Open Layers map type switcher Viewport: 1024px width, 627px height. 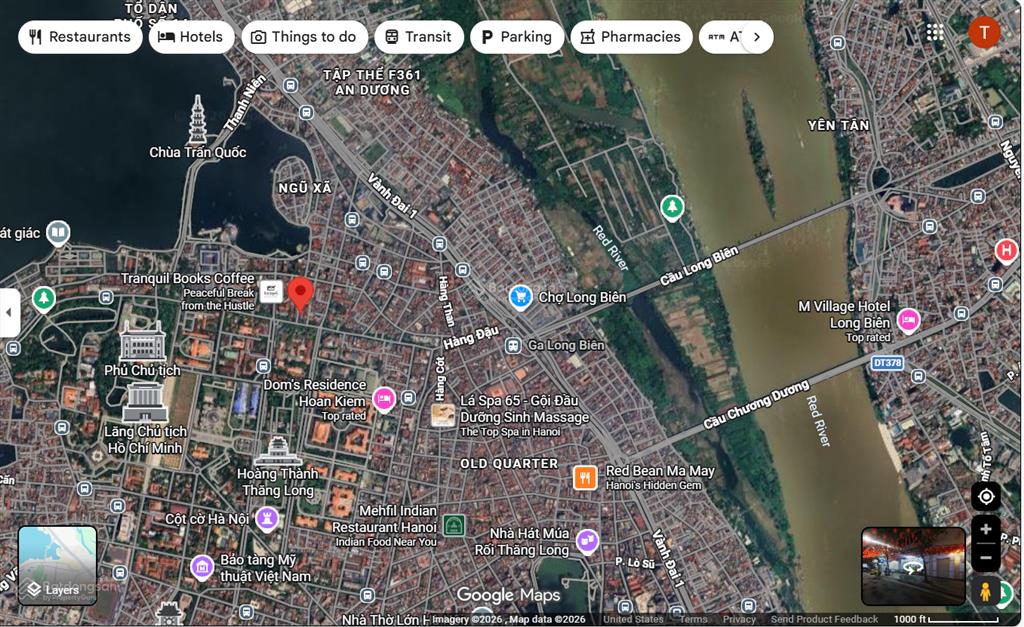click(57, 565)
